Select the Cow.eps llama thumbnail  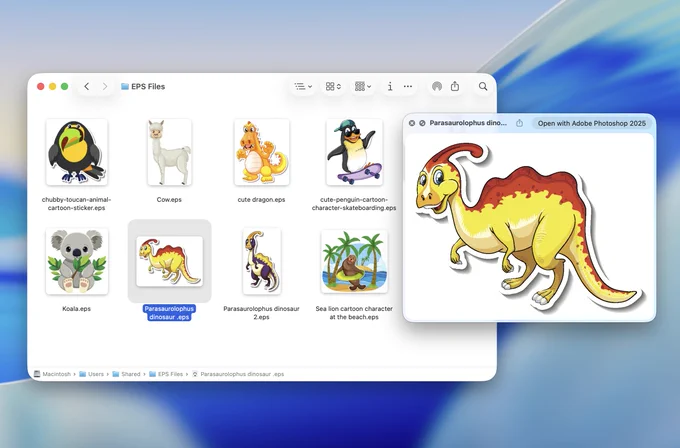coord(169,152)
